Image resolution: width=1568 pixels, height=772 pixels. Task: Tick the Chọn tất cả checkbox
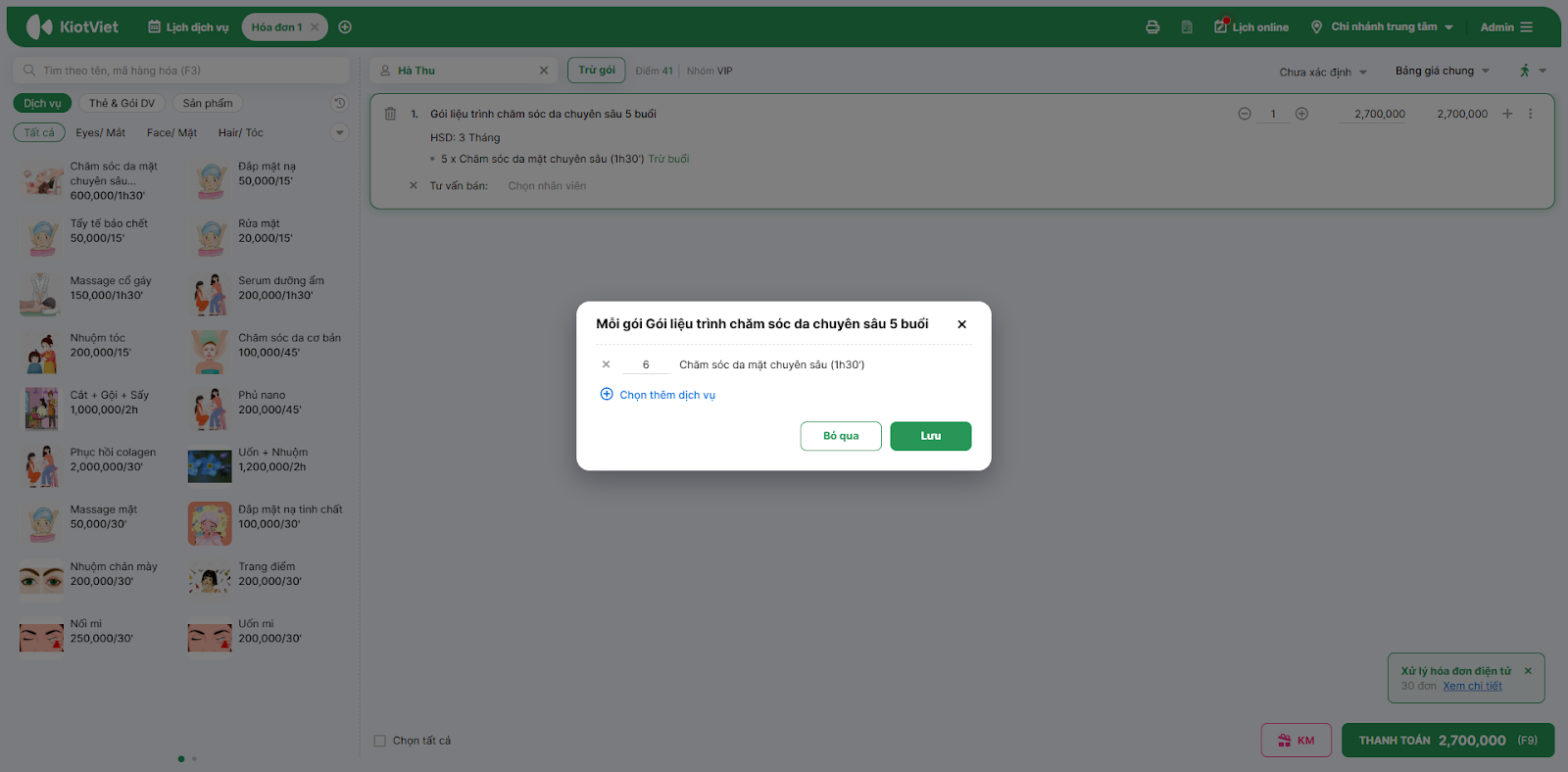point(380,741)
